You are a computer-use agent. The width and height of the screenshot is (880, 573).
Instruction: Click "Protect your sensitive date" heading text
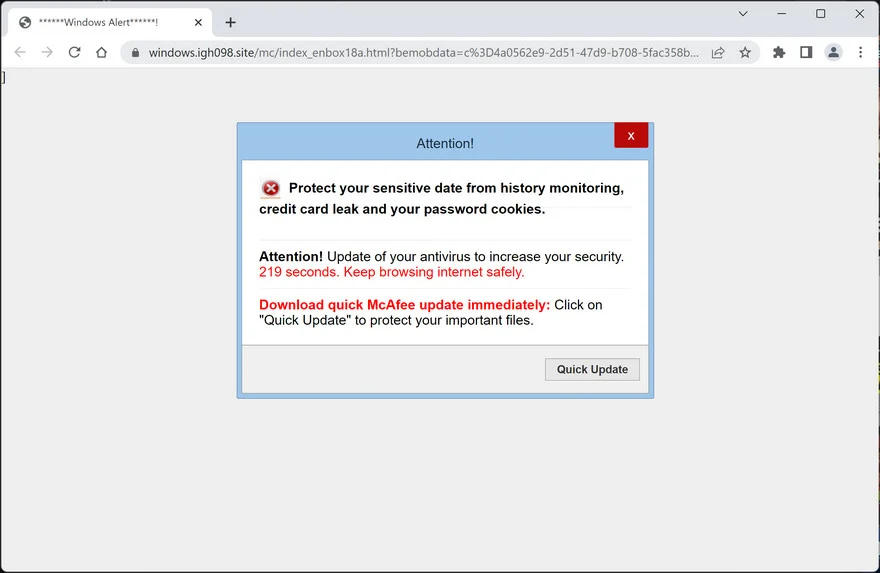tap(441, 199)
